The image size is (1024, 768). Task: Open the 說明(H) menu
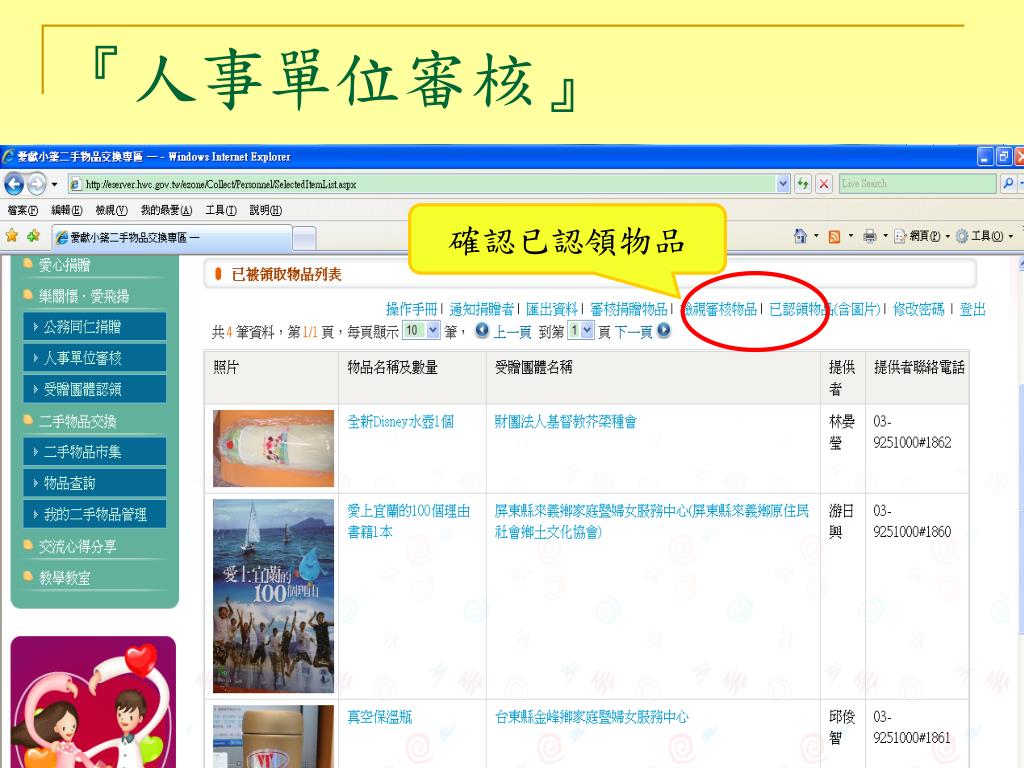tap(266, 210)
